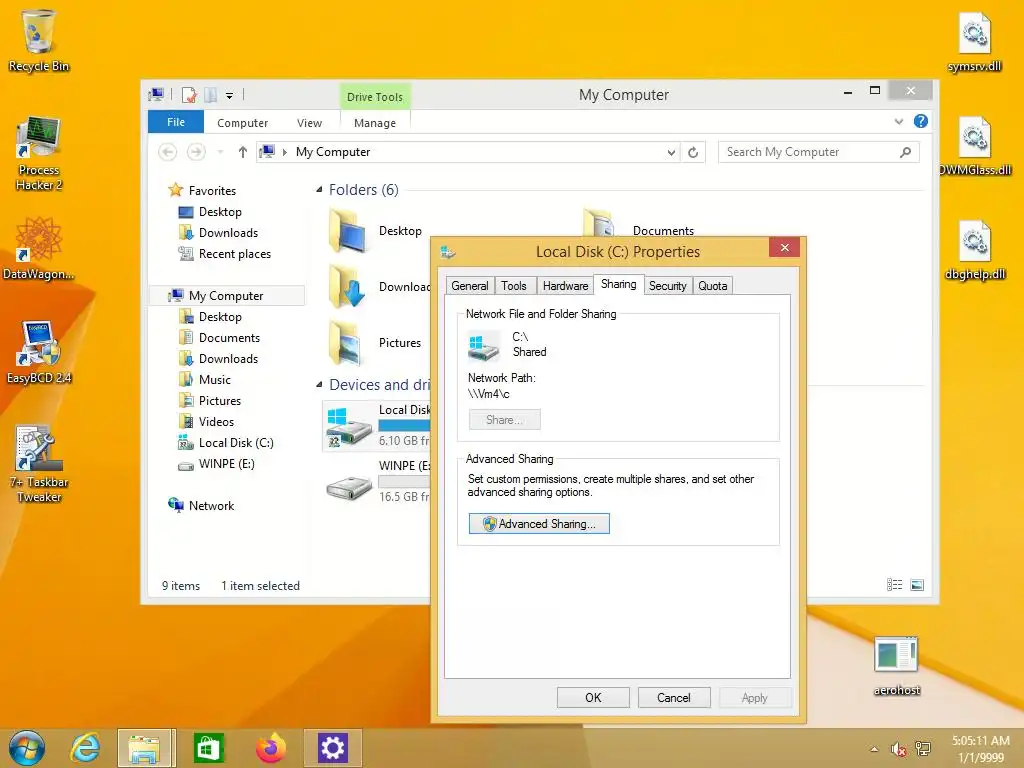Image resolution: width=1024 pixels, height=768 pixels.
Task: Open the aerohost desktop icon
Action: [897, 665]
